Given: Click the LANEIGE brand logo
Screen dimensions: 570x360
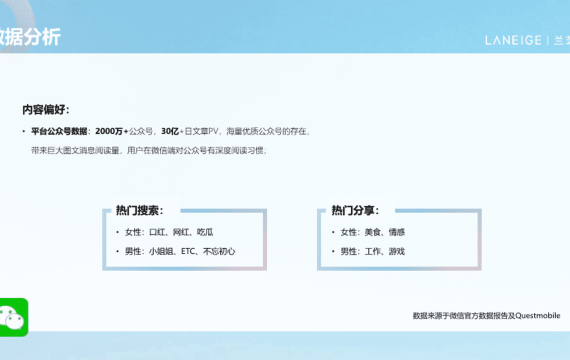Looking at the screenshot, I should (x=527, y=40).
